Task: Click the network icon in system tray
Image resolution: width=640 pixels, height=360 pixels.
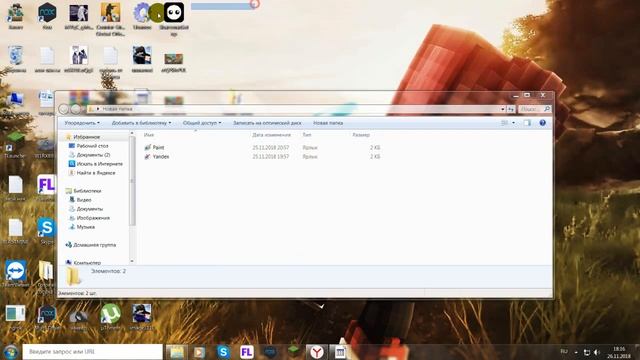Action: coord(587,352)
